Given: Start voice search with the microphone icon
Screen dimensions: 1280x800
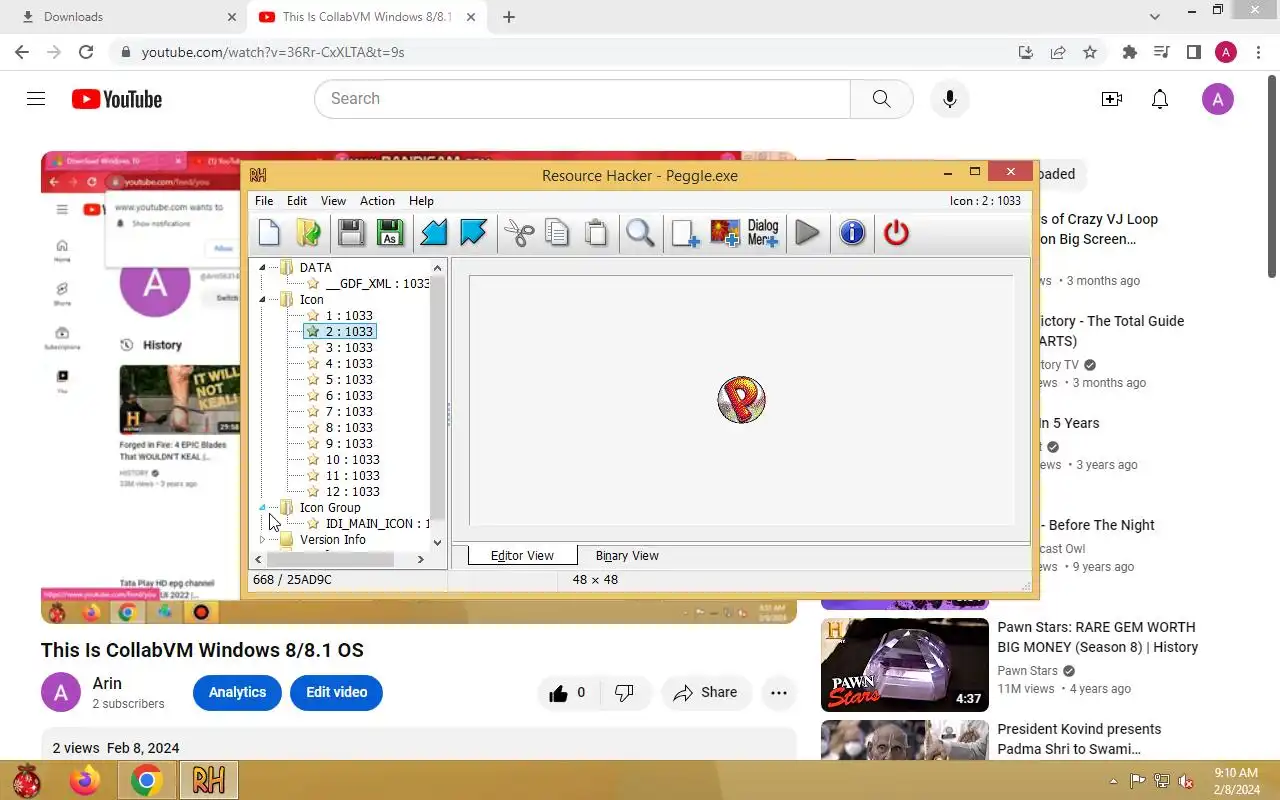Looking at the screenshot, I should [950, 99].
